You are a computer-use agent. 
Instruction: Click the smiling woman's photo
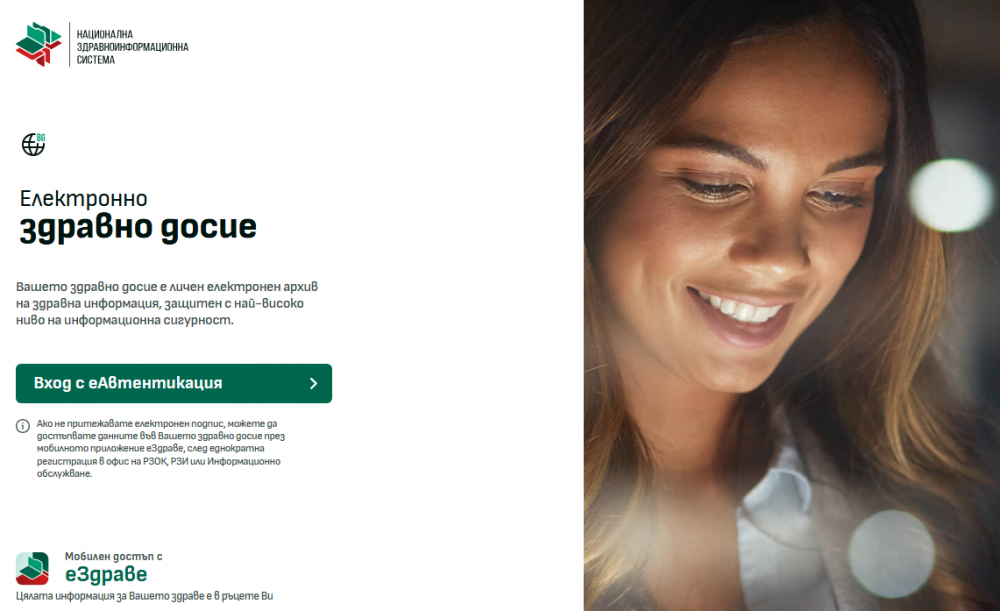coord(791,306)
